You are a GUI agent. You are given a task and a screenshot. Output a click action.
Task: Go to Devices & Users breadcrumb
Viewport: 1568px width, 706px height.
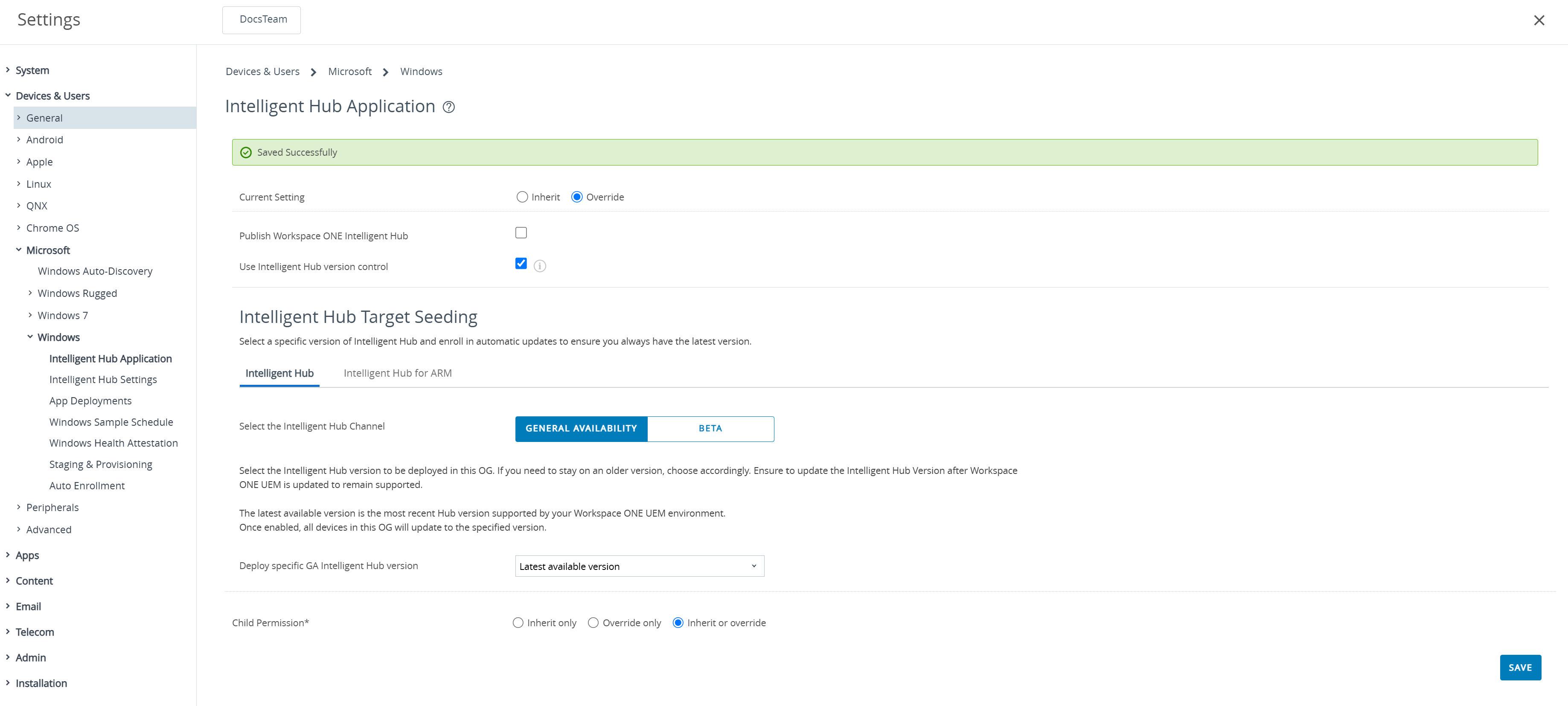coord(262,72)
